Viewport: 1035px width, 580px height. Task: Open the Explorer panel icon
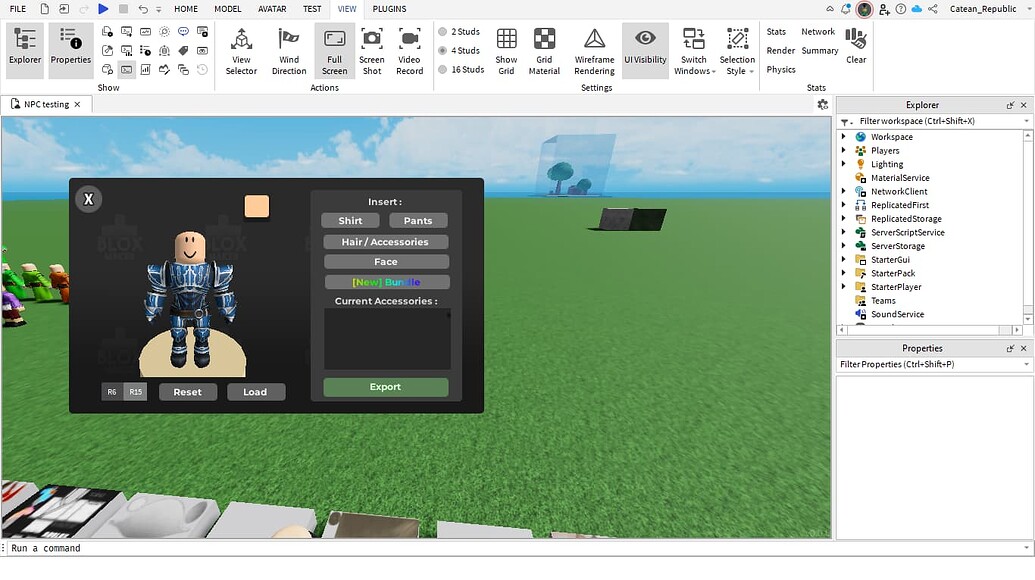tap(24, 47)
